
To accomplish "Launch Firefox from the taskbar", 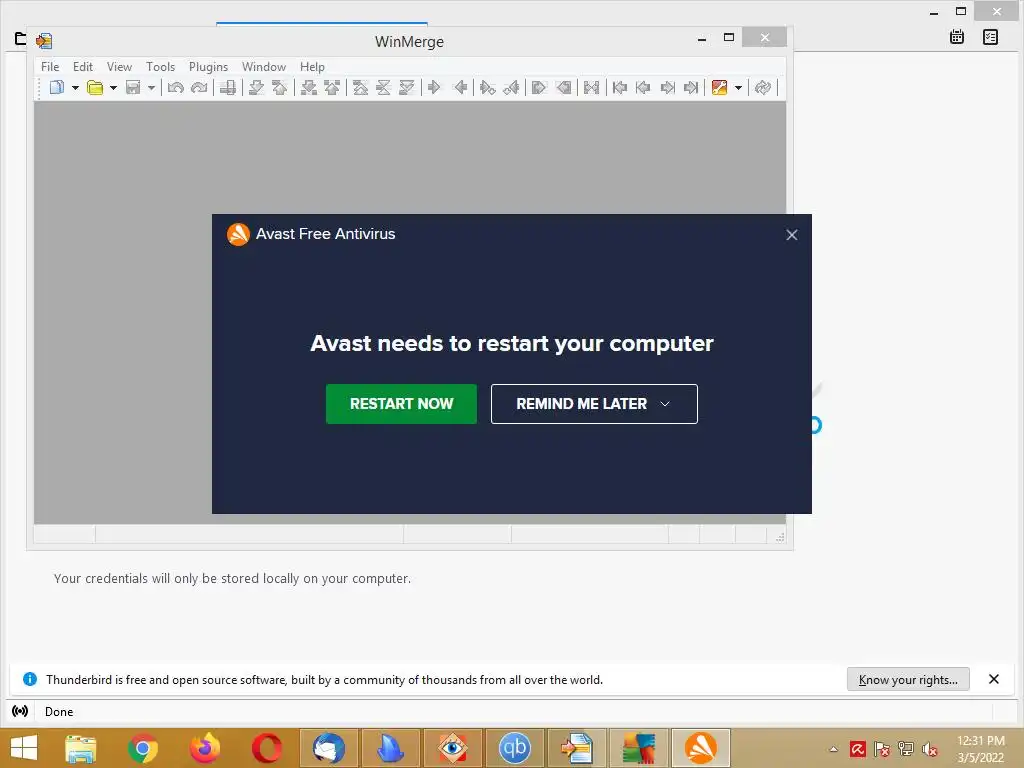I will click(x=205, y=748).
